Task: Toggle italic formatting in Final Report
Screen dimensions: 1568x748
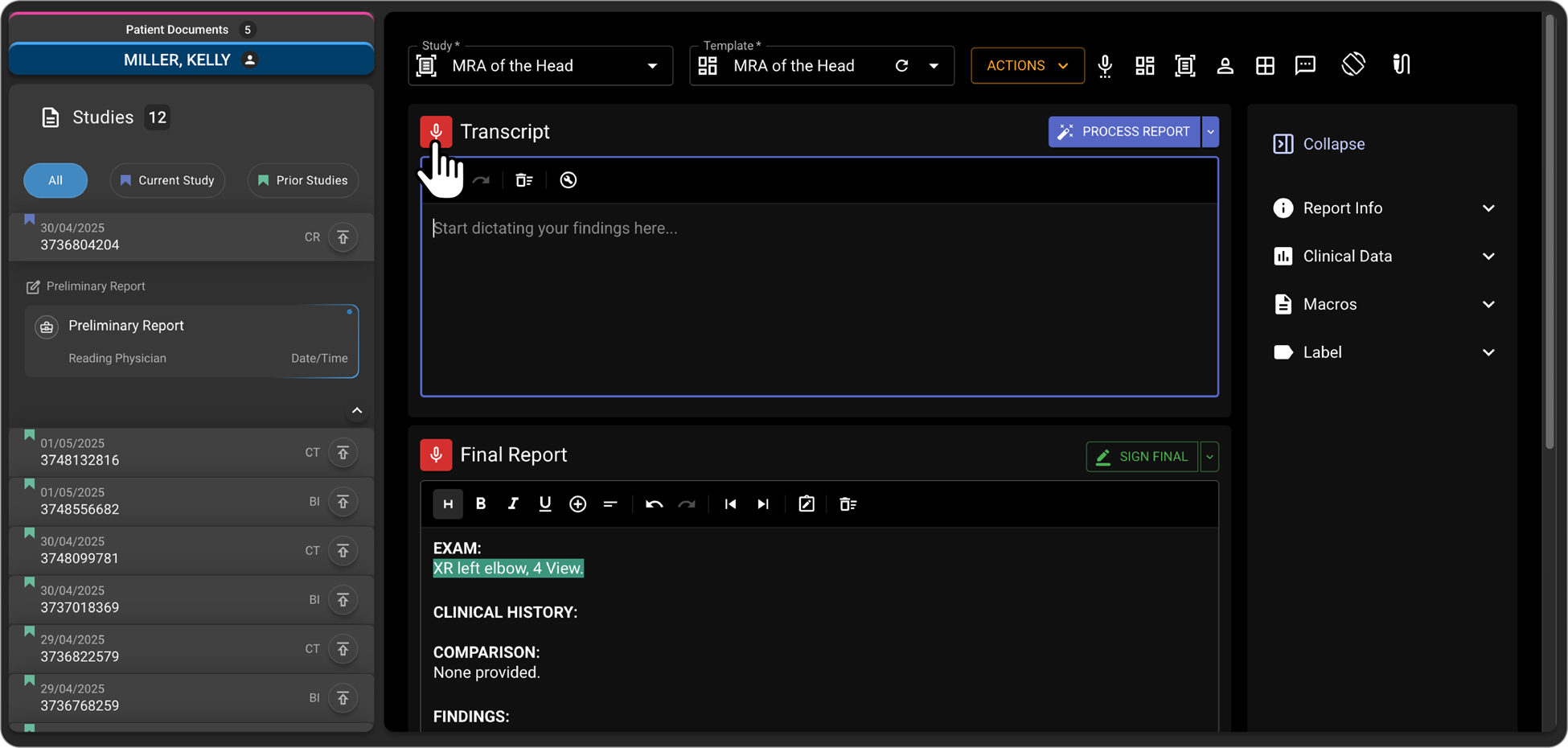Action: pos(513,504)
